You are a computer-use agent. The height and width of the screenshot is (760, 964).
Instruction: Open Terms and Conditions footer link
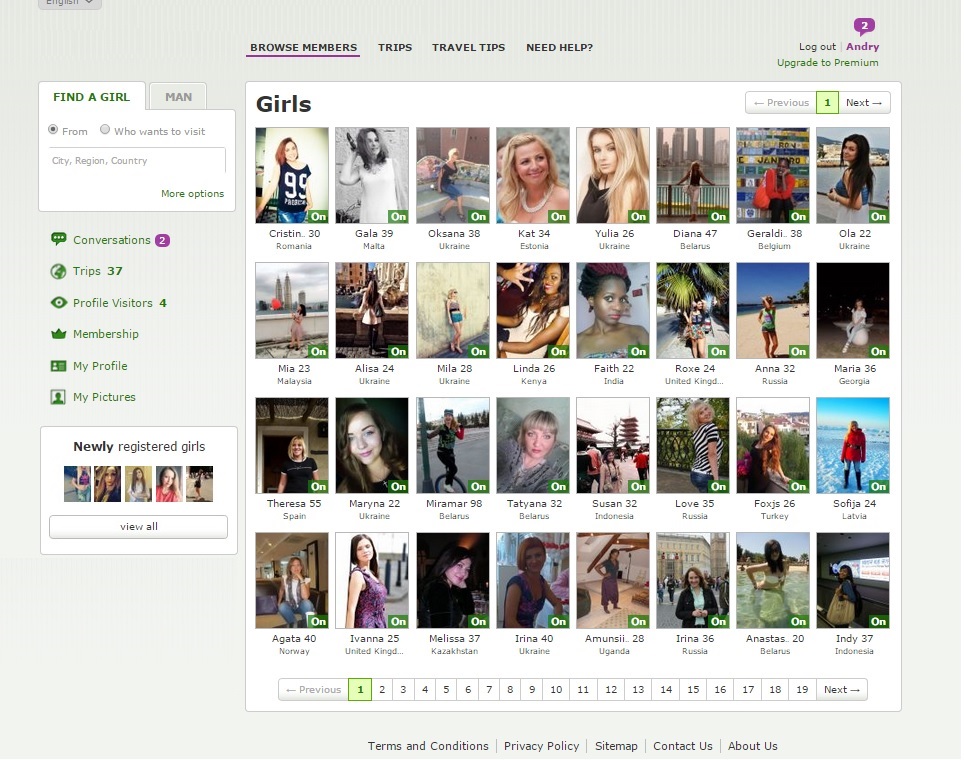[428, 746]
